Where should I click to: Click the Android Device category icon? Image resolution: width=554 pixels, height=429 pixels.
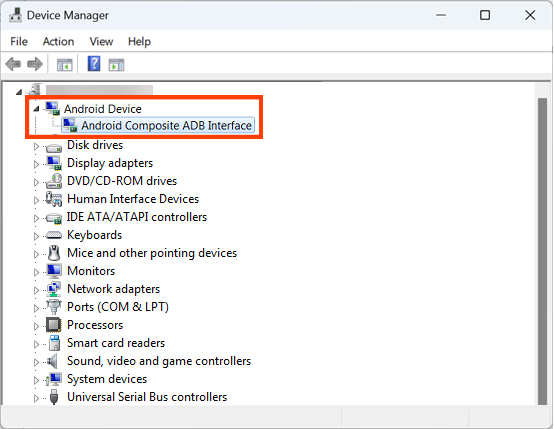pyautogui.click(x=53, y=108)
